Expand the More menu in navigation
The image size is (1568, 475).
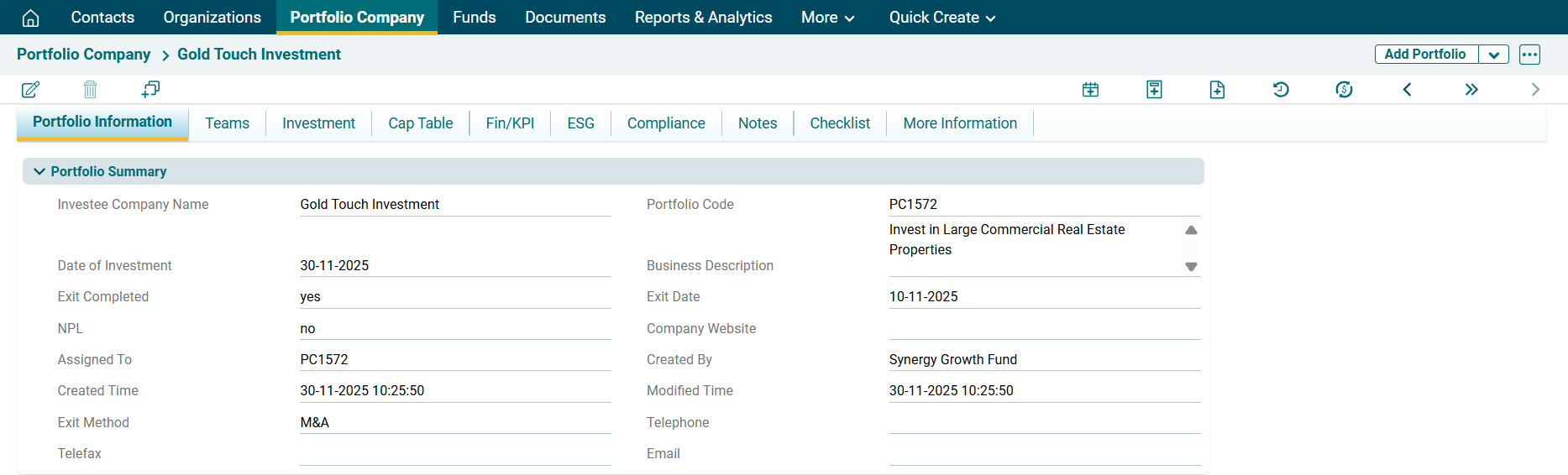tap(827, 18)
